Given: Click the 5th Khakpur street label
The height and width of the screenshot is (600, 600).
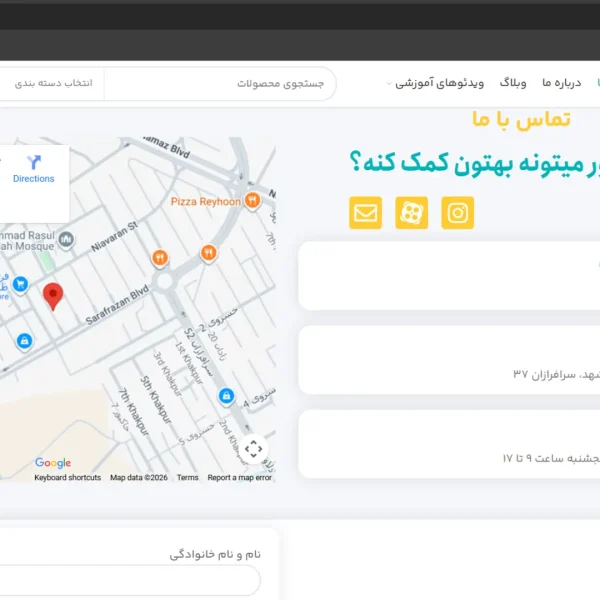Looking at the screenshot, I should (155, 399).
